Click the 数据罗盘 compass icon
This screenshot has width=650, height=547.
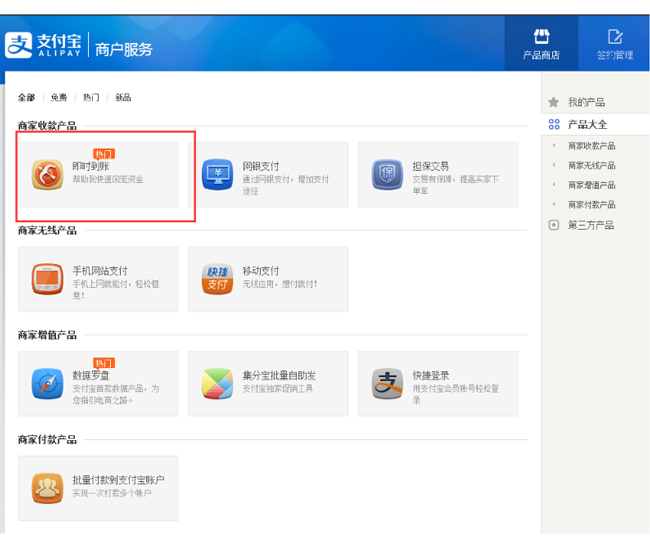47,383
